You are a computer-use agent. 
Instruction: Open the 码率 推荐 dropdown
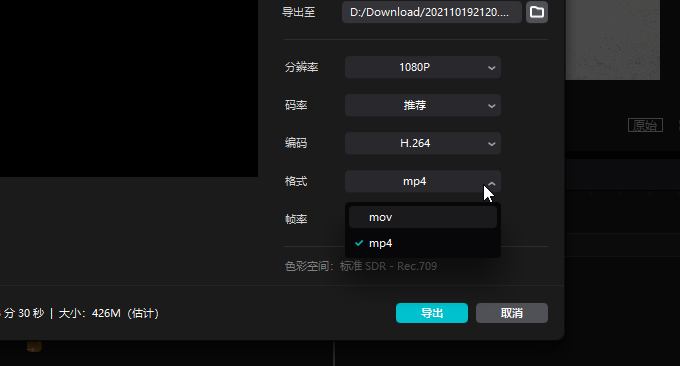(423, 105)
